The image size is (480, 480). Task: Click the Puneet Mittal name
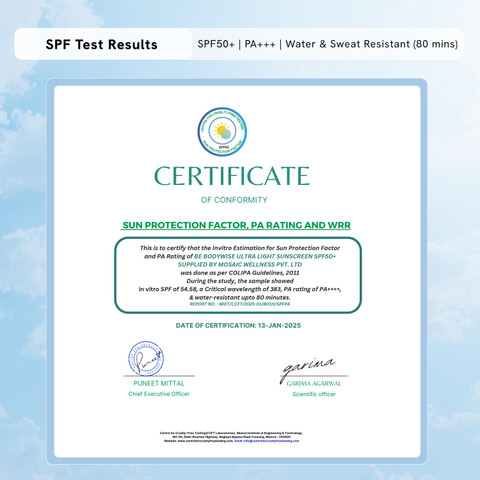coord(159,383)
